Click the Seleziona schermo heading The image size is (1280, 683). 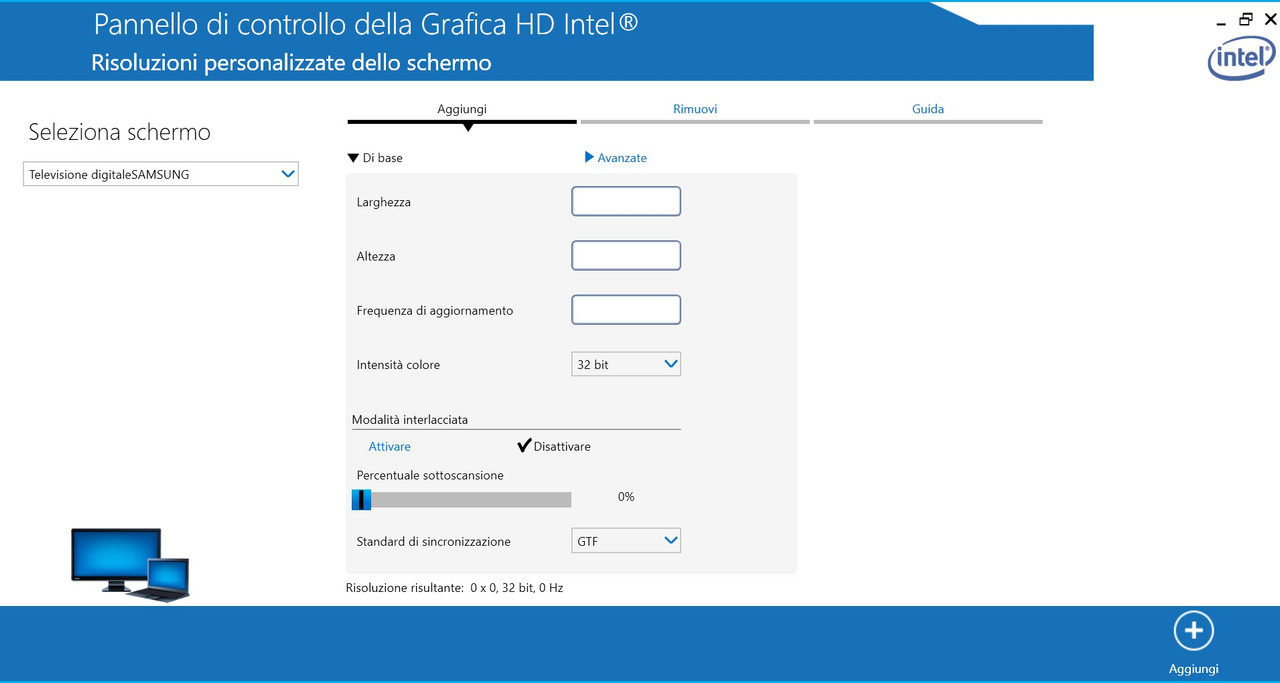(x=119, y=132)
